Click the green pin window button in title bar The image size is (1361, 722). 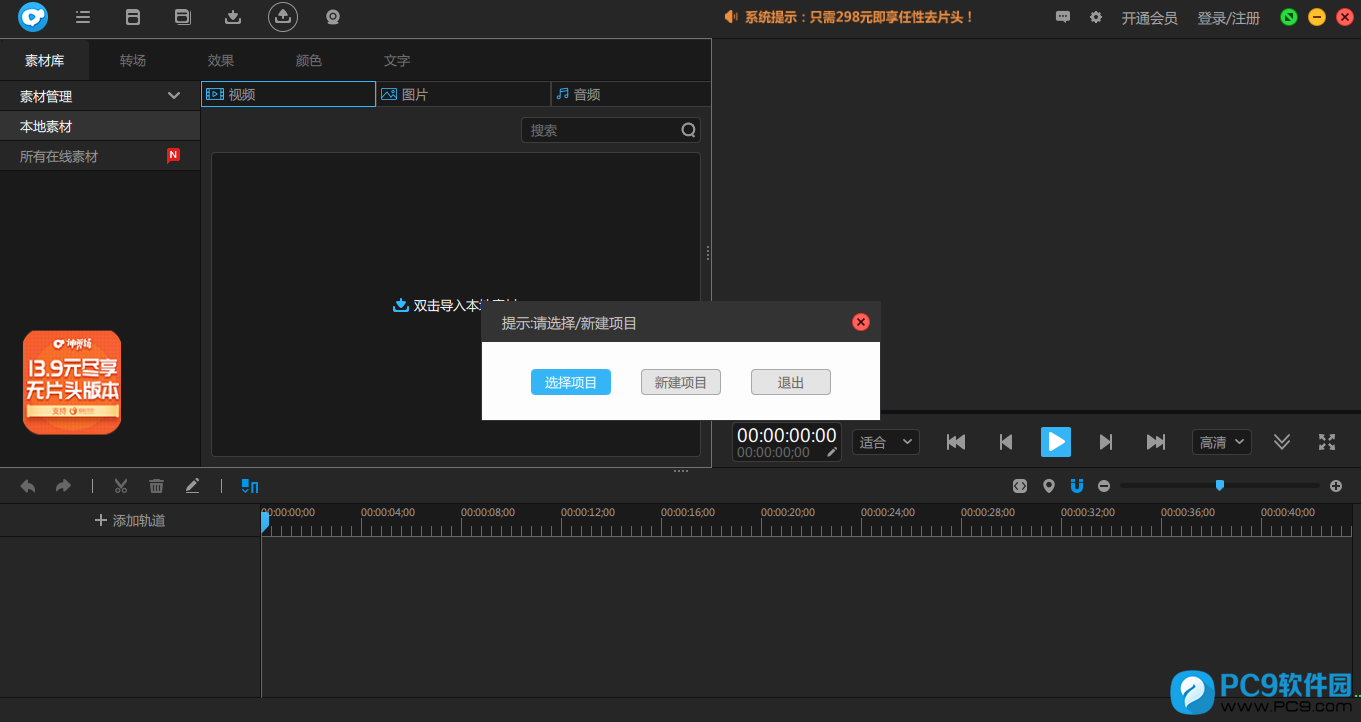1290,17
